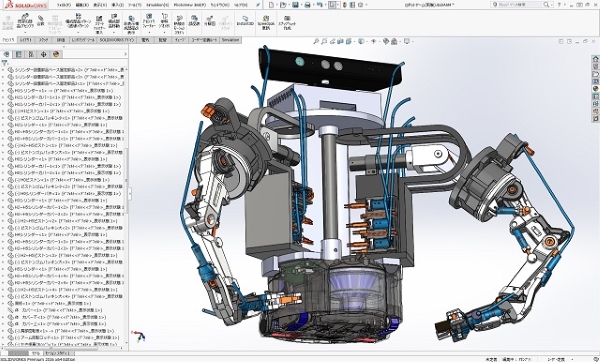Screen dimensions: 600x362
Task: Open the dropdown arrow beside the Open file icon
Action: [288, 5]
